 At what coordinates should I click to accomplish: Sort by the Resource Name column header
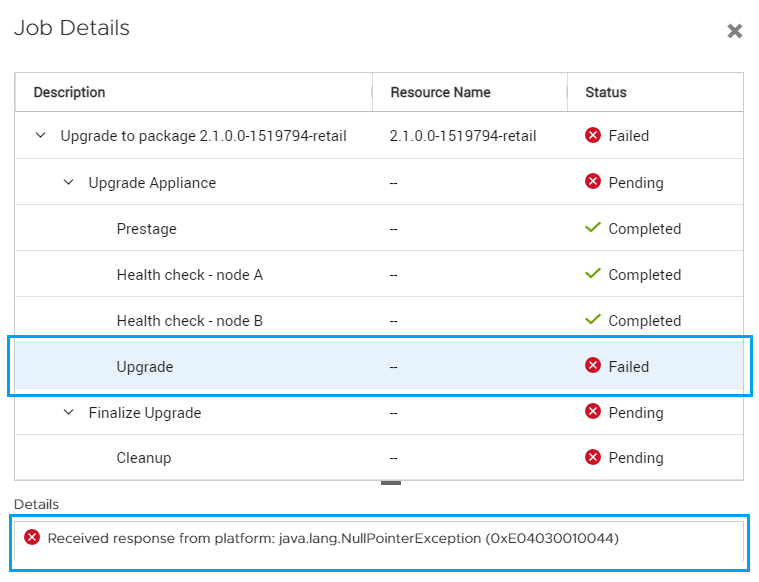click(x=440, y=92)
